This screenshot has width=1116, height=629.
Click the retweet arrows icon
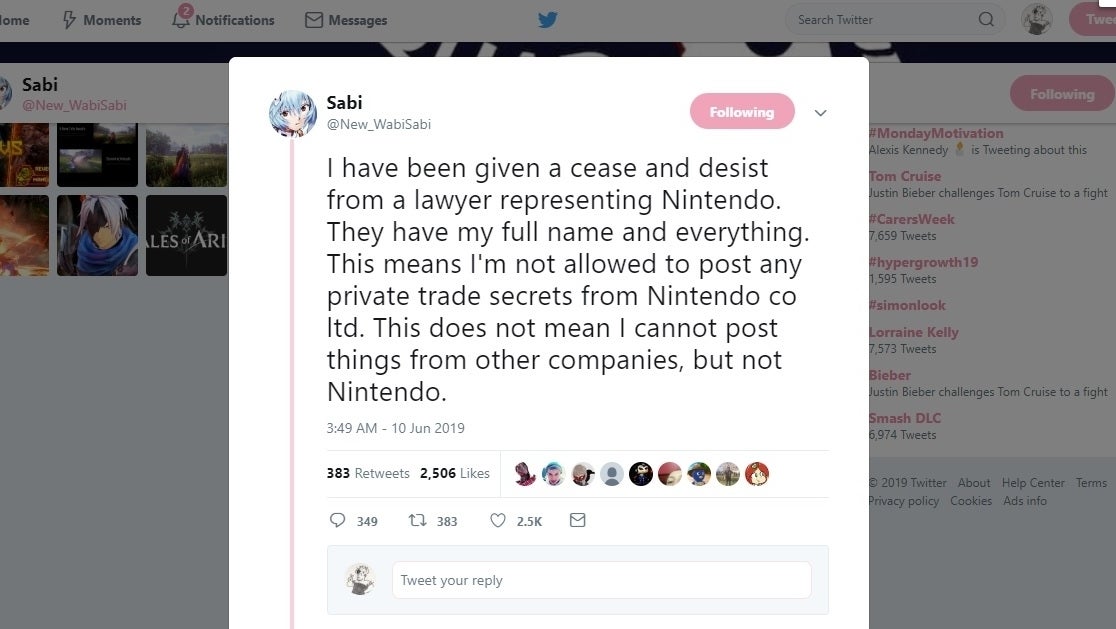[417, 520]
